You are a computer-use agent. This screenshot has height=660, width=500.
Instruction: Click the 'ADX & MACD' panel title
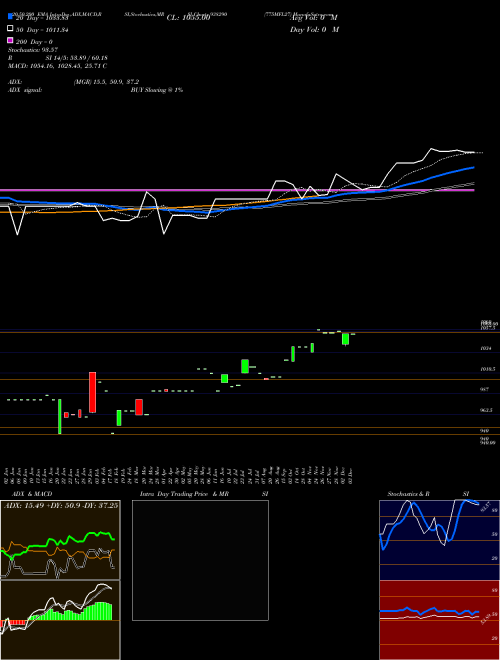[x=32, y=494]
